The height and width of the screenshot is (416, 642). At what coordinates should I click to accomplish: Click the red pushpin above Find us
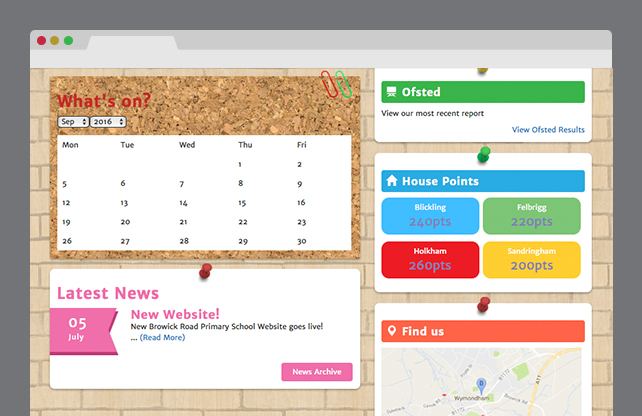tap(484, 303)
